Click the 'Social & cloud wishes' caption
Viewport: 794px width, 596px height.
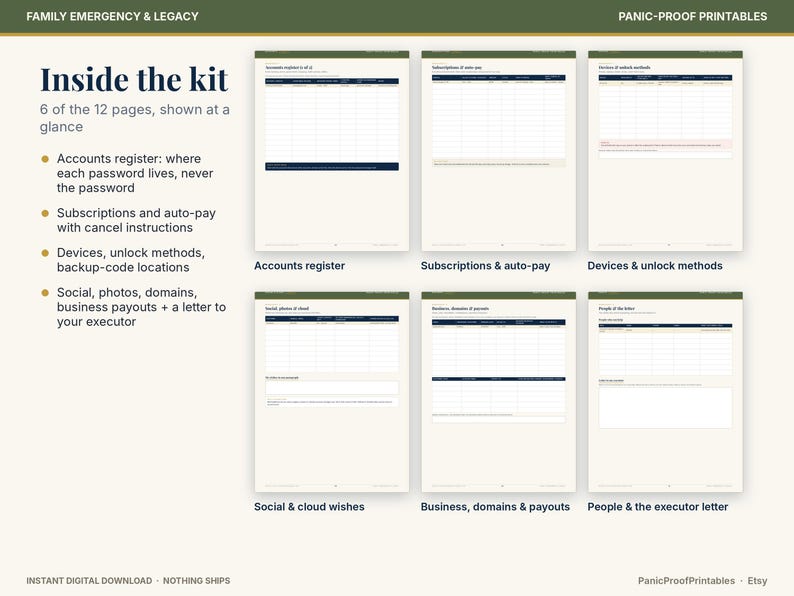(x=309, y=507)
